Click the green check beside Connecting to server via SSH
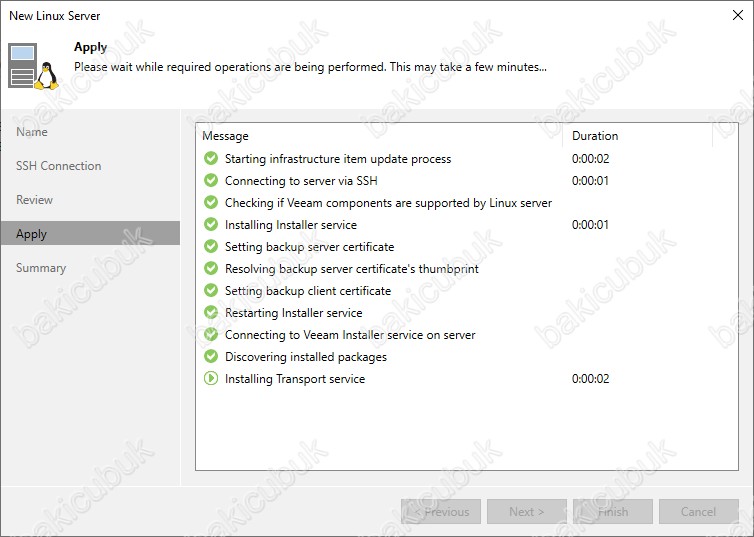 (211, 180)
